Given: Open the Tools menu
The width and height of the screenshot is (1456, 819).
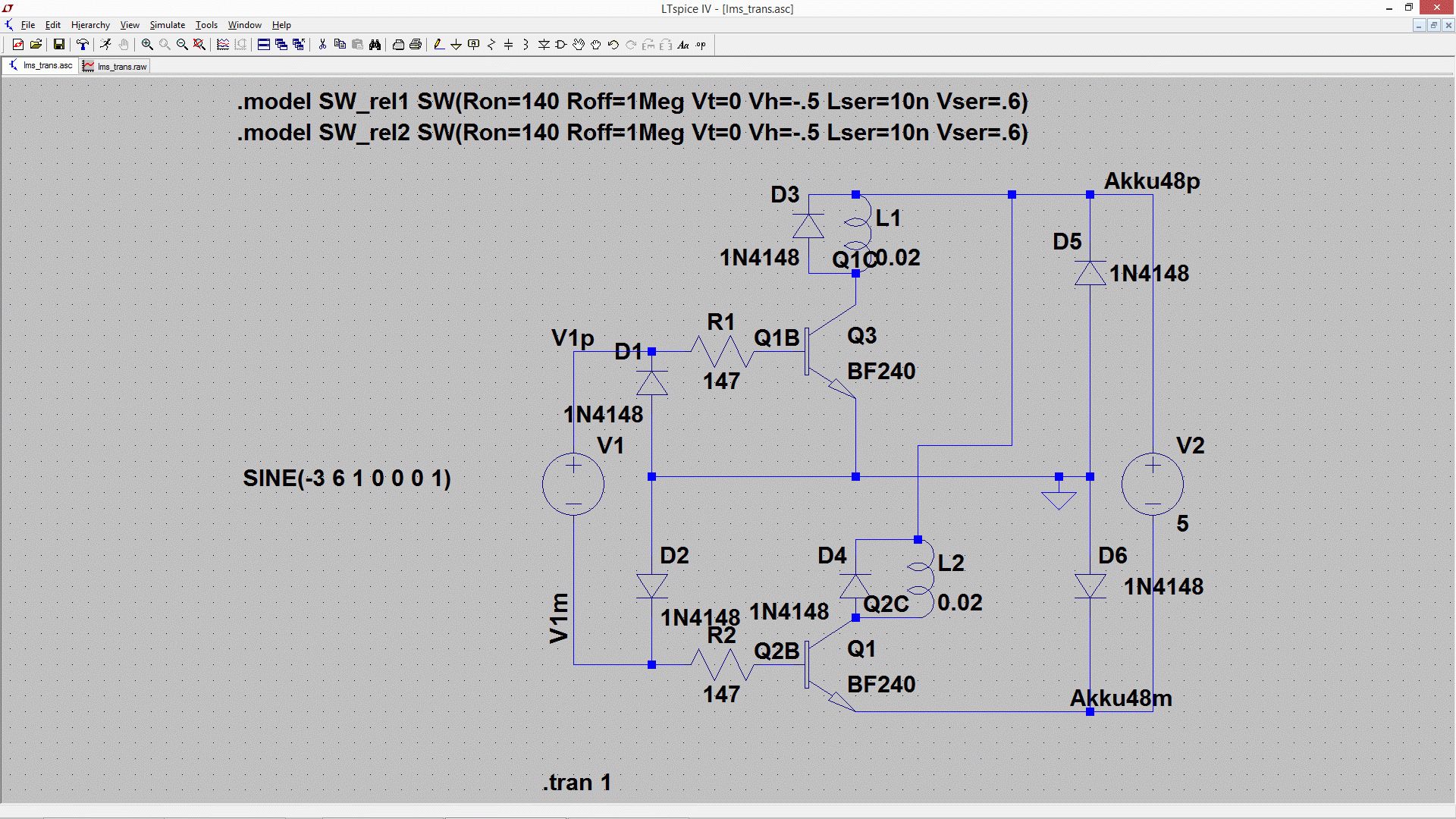Looking at the screenshot, I should point(206,25).
